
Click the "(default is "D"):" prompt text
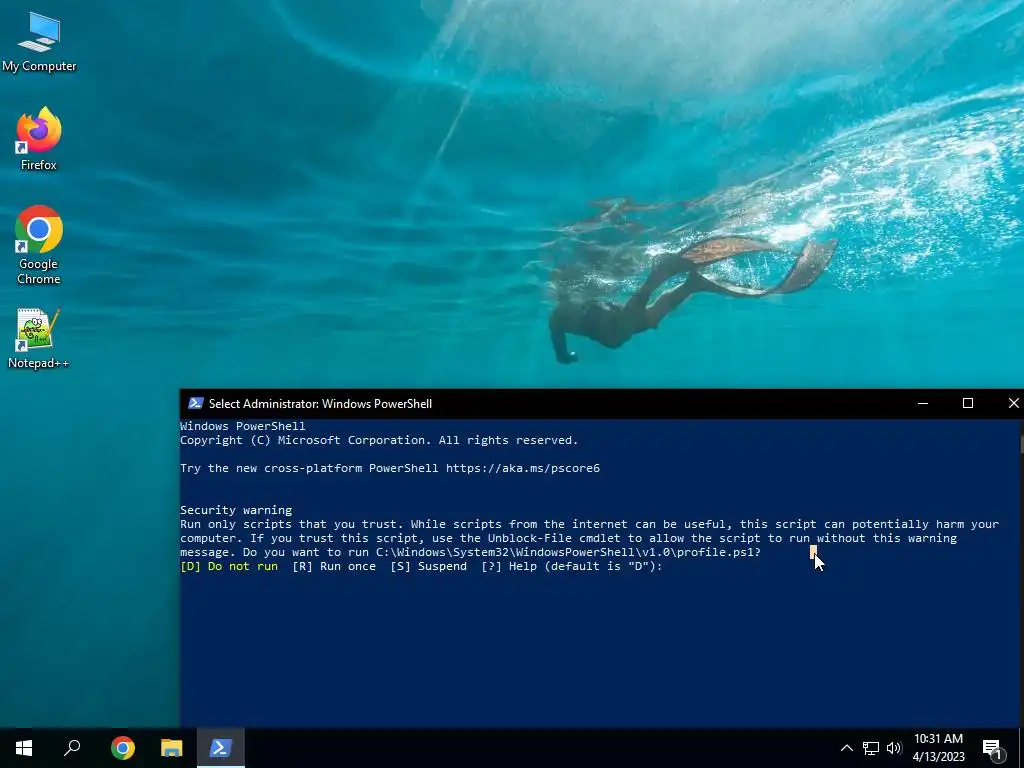pyautogui.click(x=603, y=566)
